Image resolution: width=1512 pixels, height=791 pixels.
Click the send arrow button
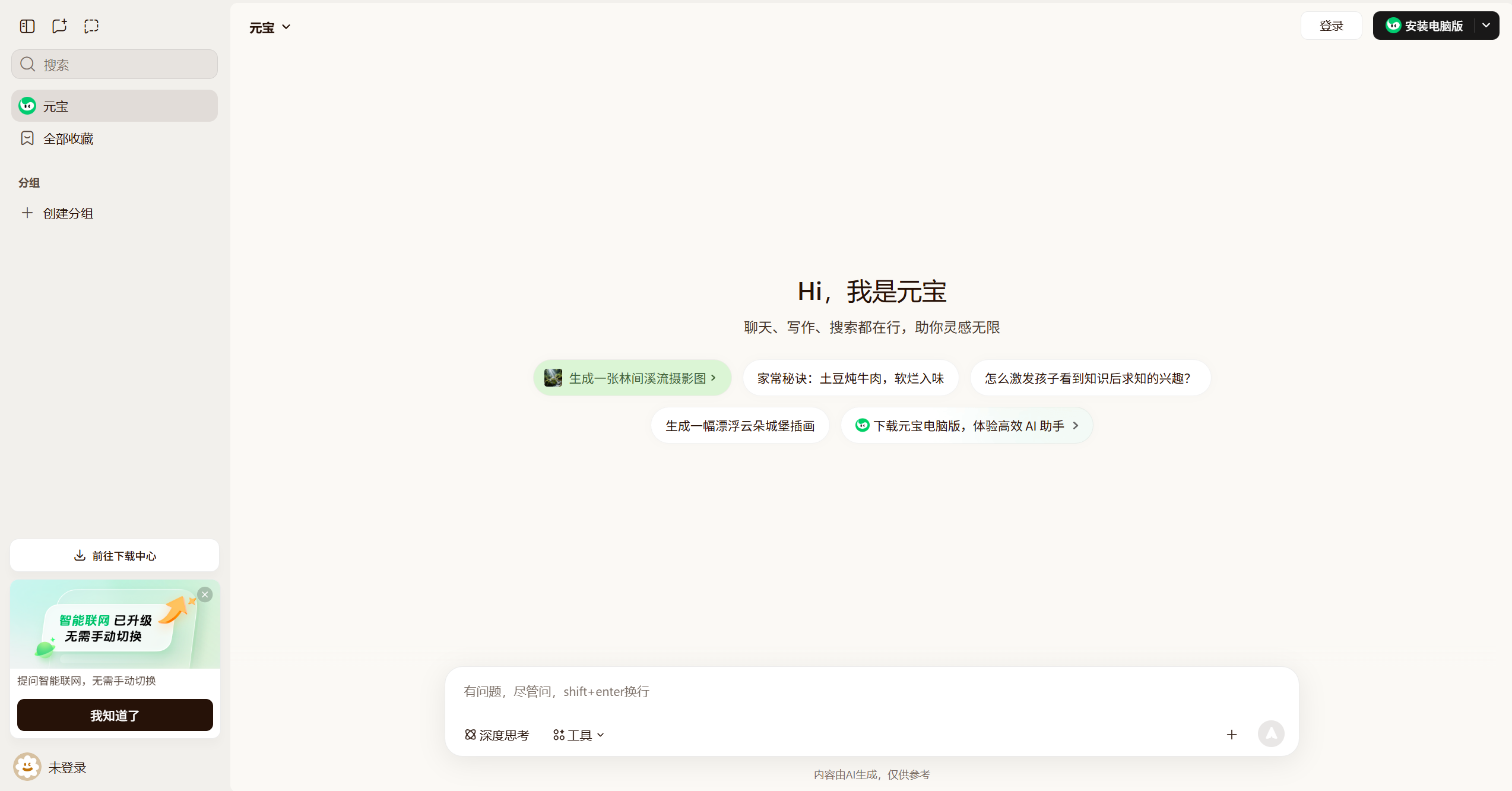(x=1271, y=734)
